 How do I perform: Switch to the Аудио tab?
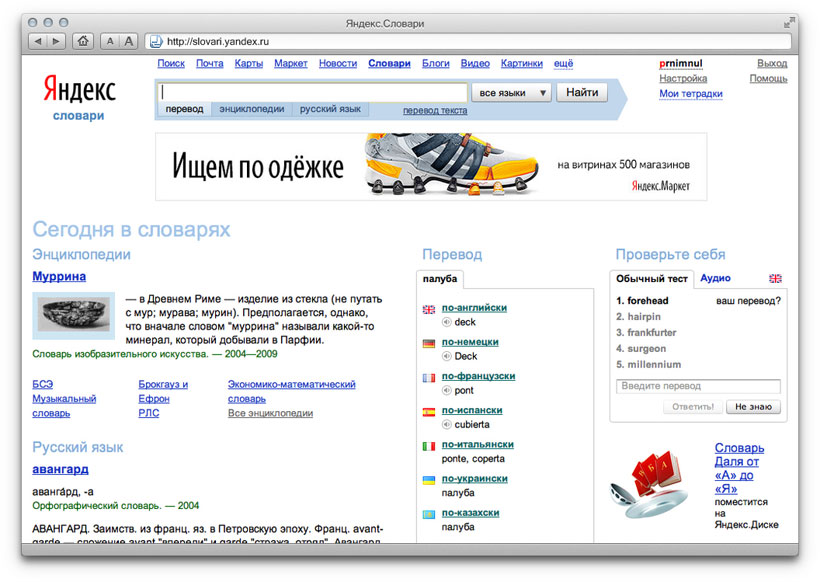coord(714,279)
